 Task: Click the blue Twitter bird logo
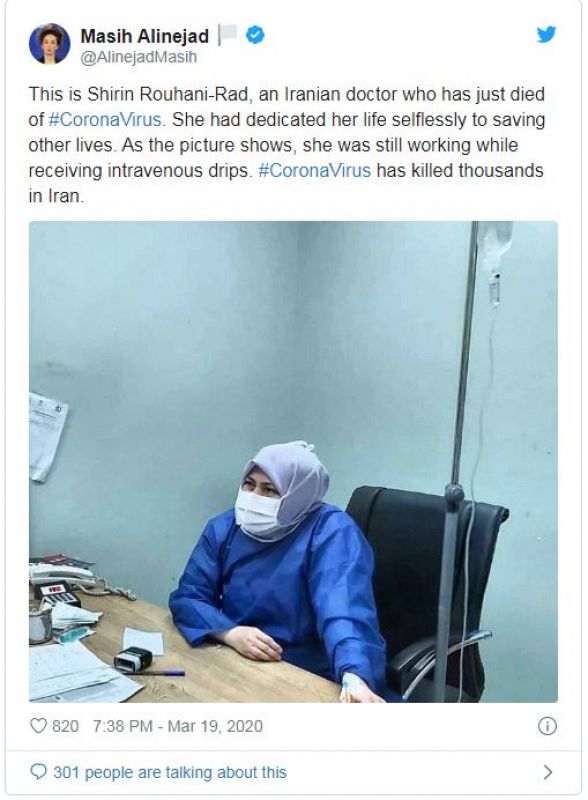(x=546, y=35)
